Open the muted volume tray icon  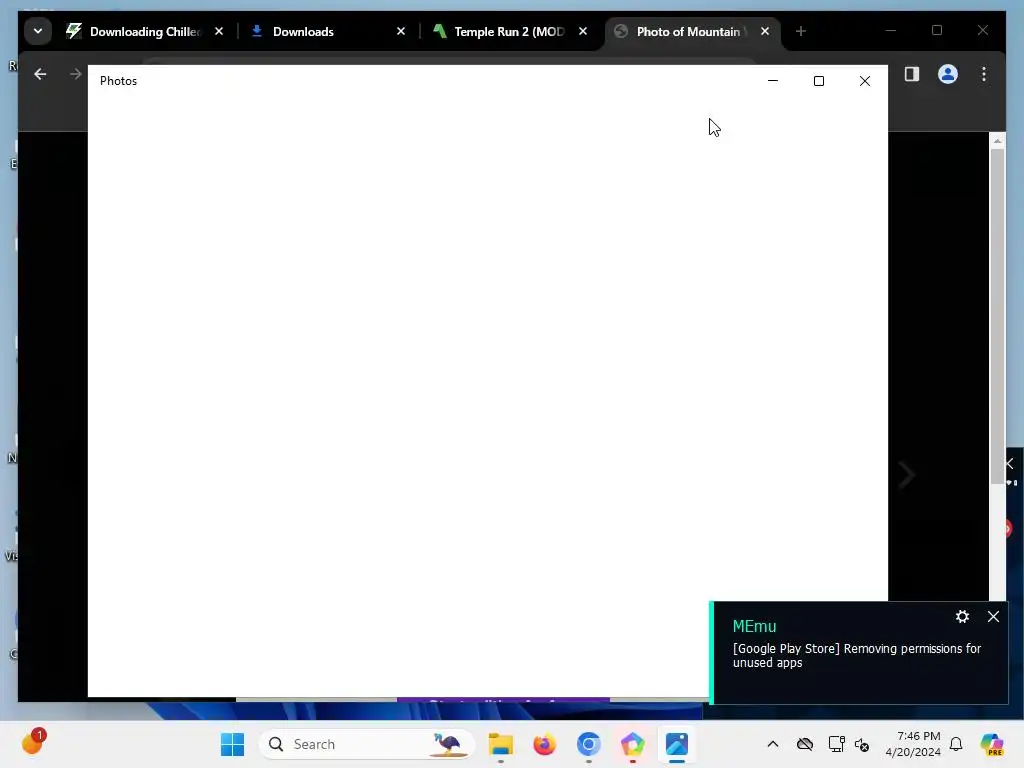tap(862, 744)
